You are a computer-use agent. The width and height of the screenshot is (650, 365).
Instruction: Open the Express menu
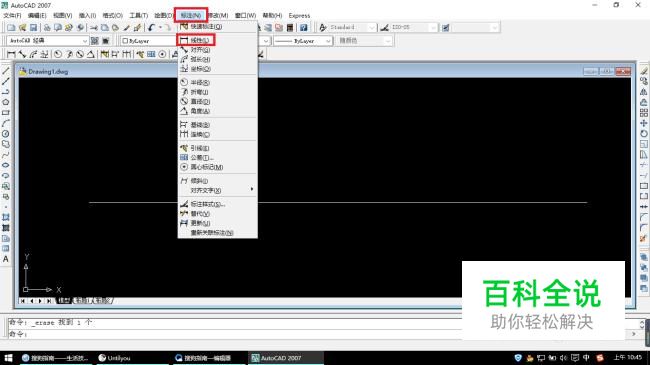pos(299,15)
